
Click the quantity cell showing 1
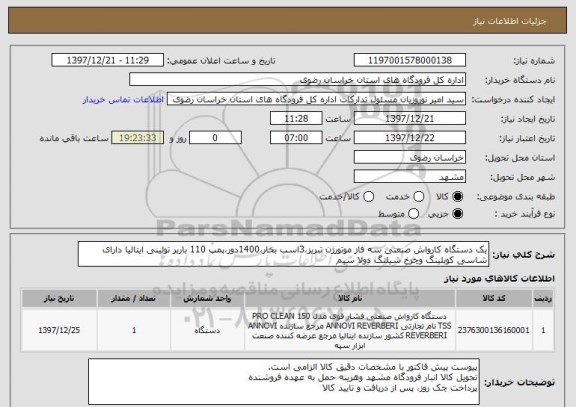134,330
